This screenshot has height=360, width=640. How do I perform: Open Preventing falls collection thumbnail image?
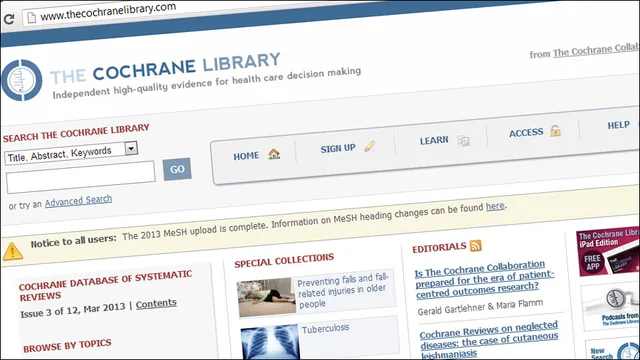(x=267, y=298)
